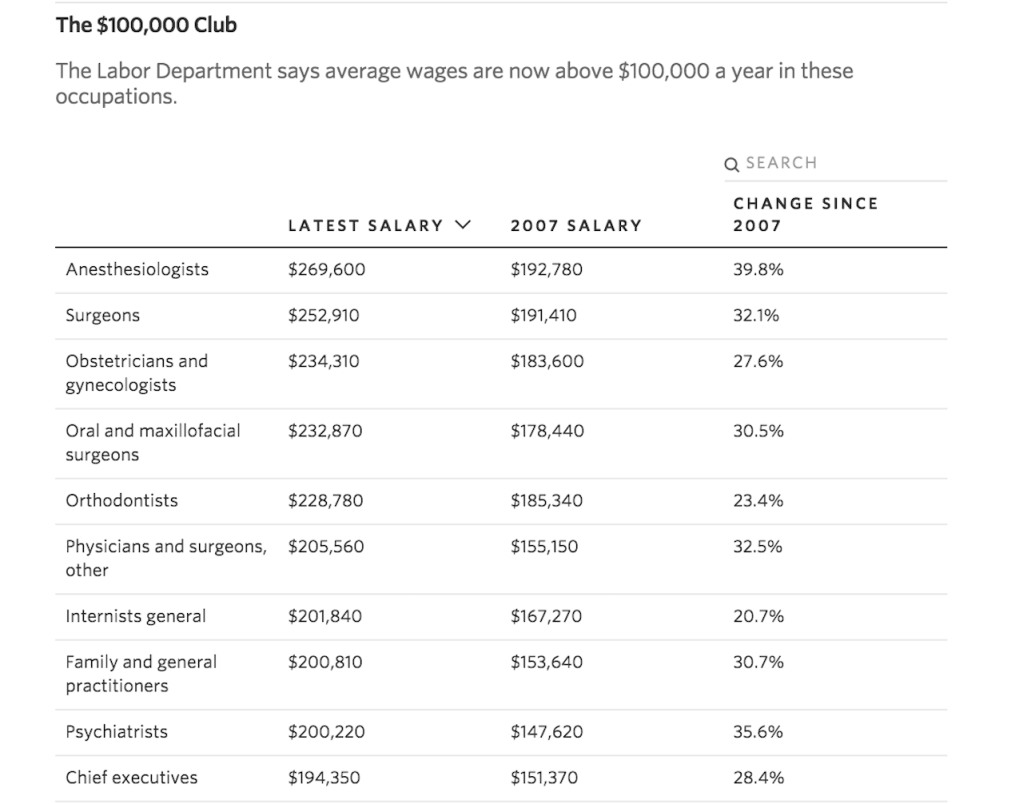Select the Orthodontists row label
Viewport: 1023px width, 804px height.
coord(122,501)
